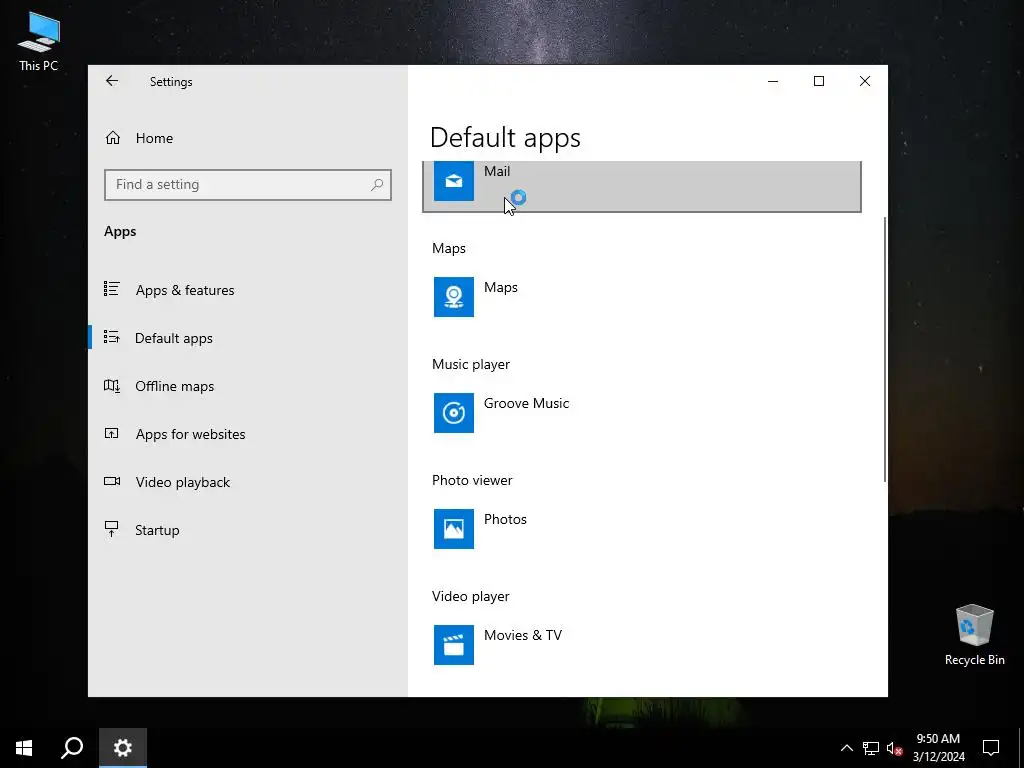Open taskbar search
1024x768 pixels.
click(72, 748)
